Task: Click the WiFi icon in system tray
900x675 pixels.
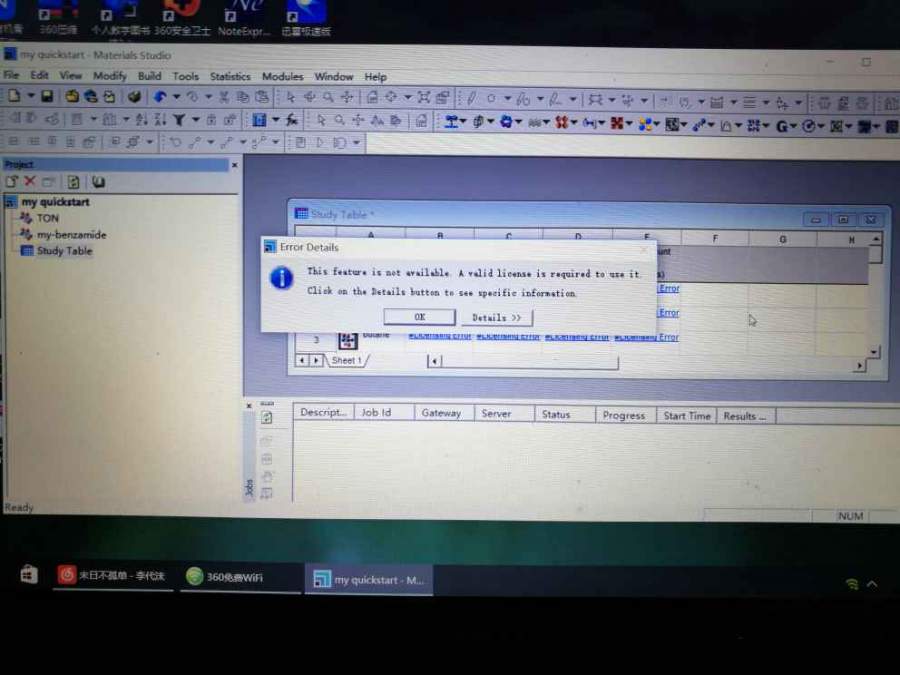Action: click(852, 584)
